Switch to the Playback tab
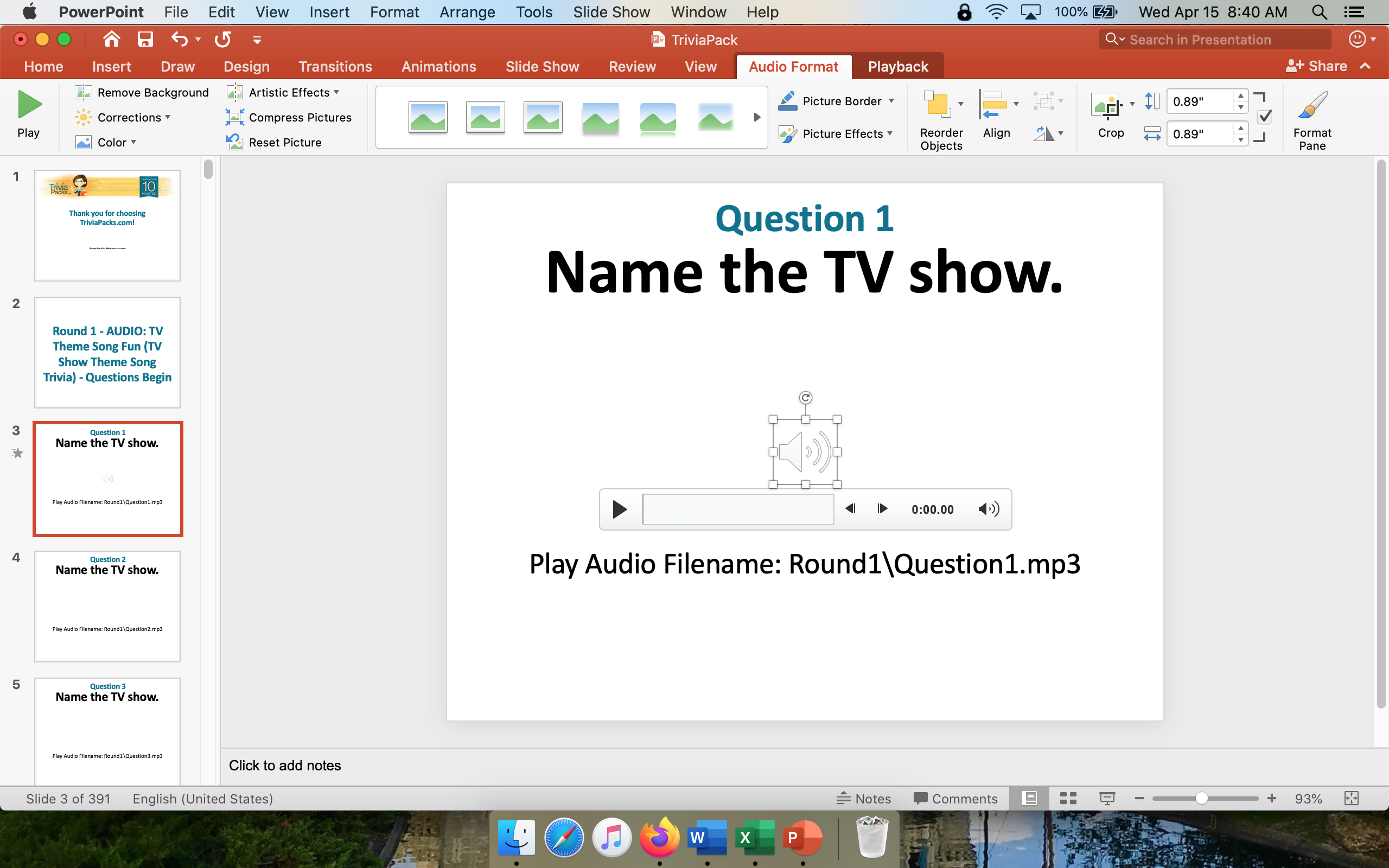 897,67
